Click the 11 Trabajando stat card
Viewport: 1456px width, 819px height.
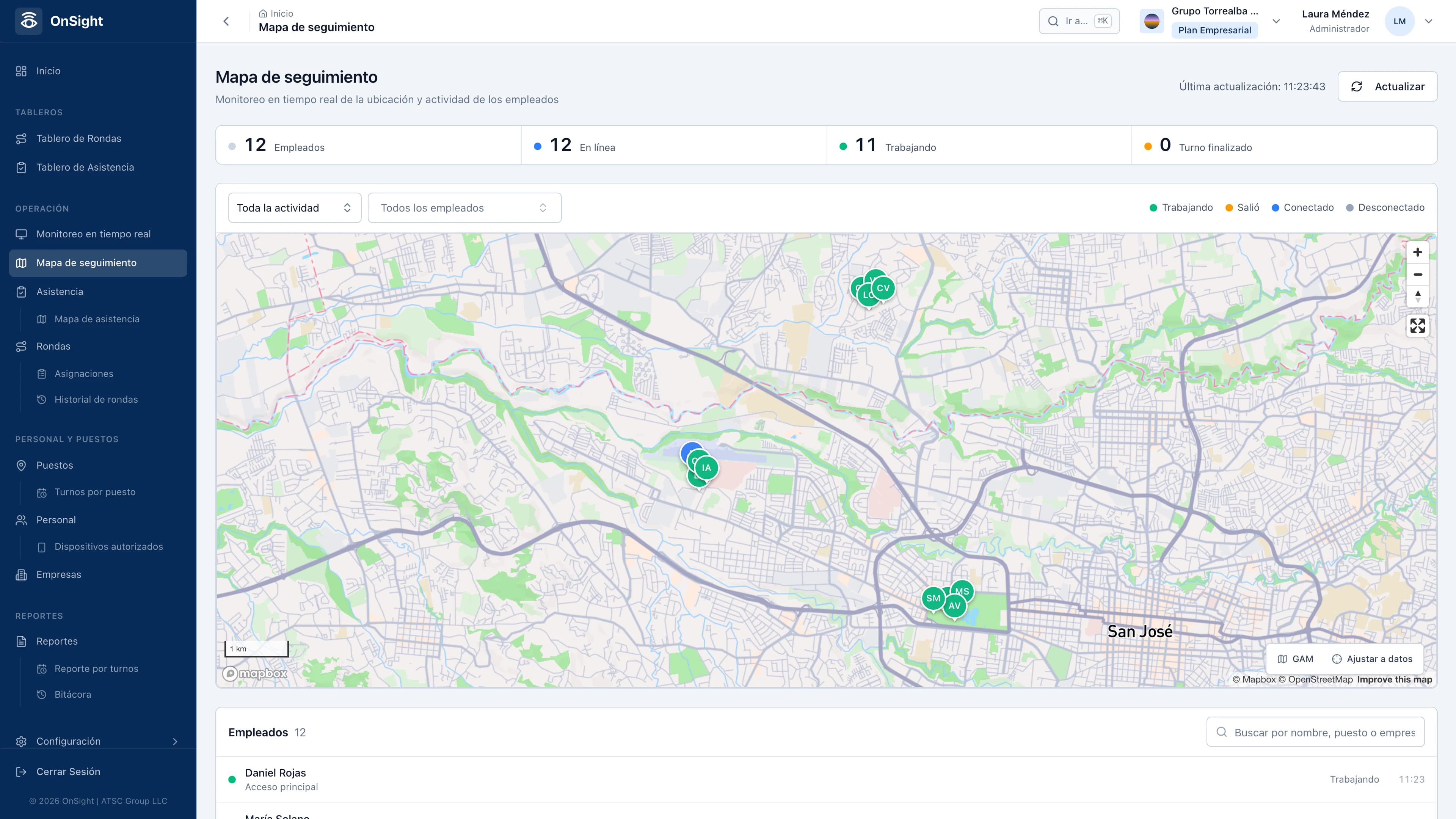pyautogui.click(x=979, y=145)
